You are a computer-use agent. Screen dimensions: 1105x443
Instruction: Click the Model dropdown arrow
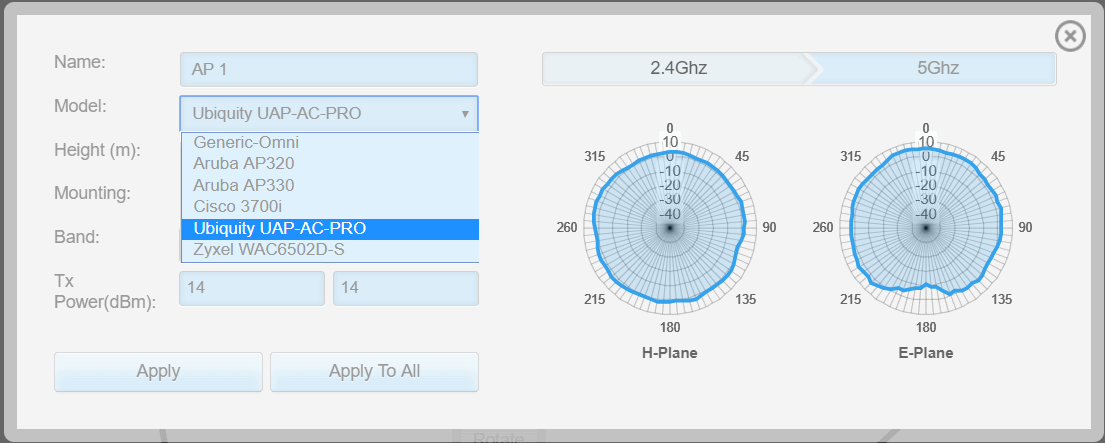coord(465,114)
